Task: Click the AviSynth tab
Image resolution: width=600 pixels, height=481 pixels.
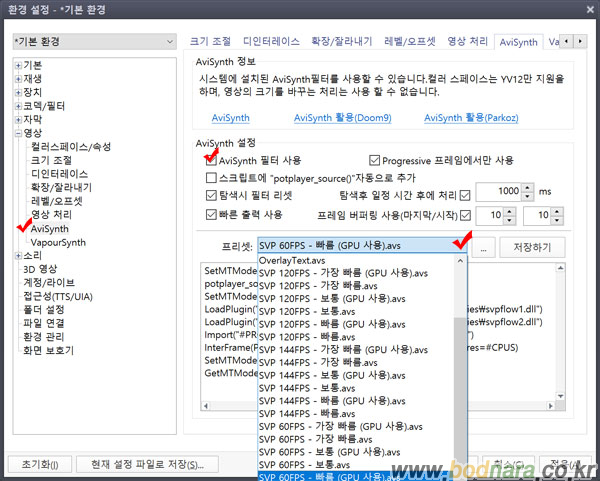Action: [x=518, y=42]
